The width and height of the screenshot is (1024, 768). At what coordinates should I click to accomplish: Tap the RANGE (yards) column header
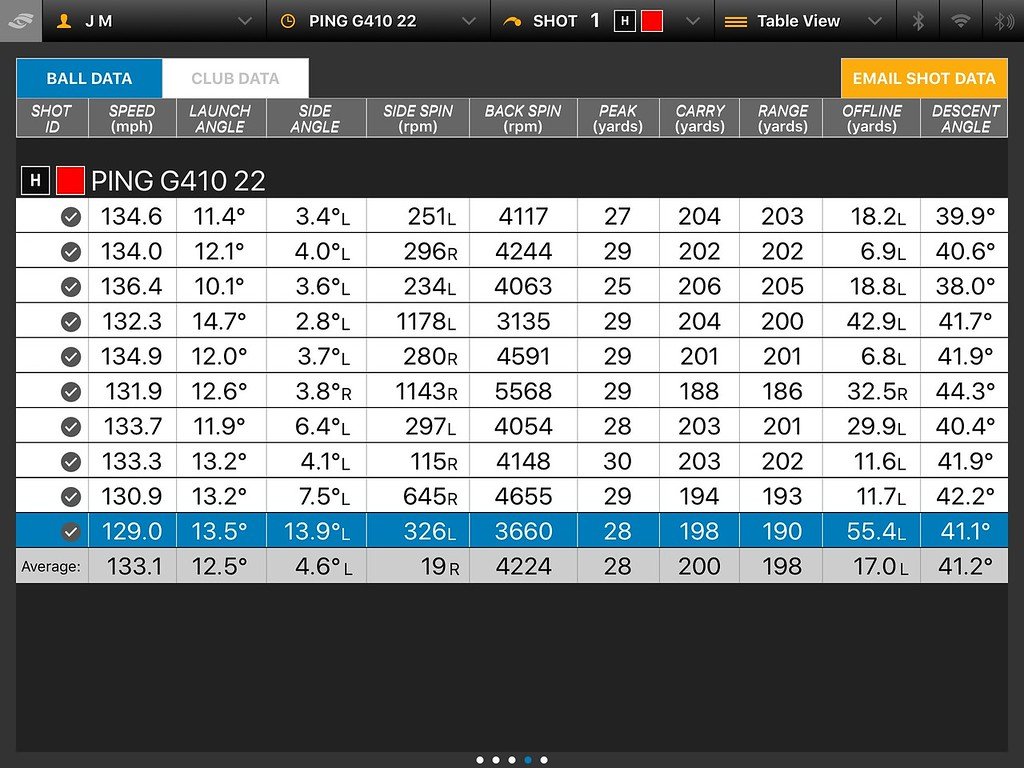(781, 118)
